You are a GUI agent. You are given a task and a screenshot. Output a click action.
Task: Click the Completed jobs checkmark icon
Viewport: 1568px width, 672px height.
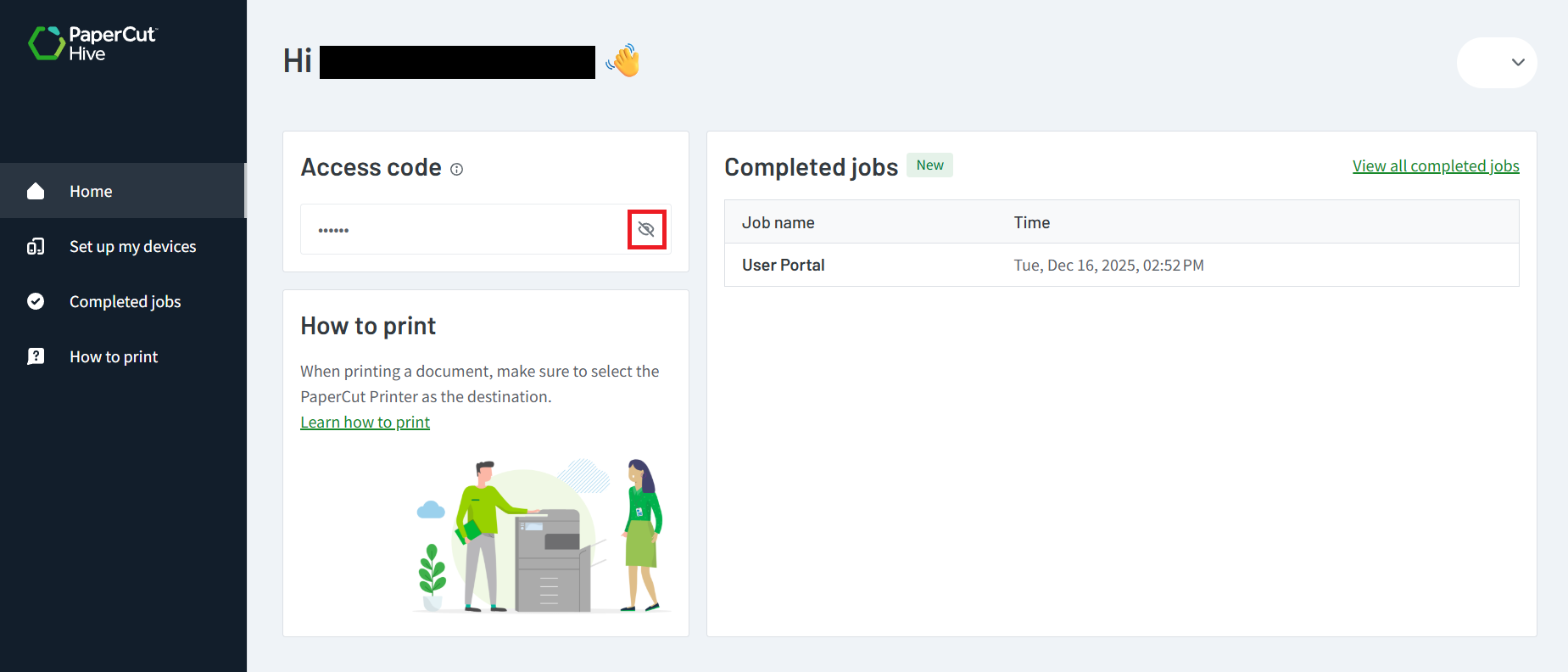tap(36, 301)
